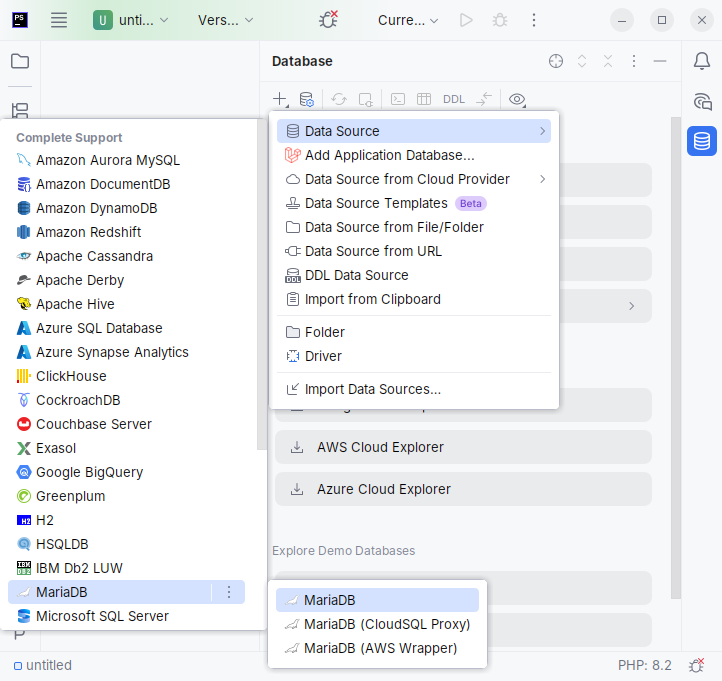Select Amazon DynamoDB
Screen dimensions: 722x681
coord(127,208)
